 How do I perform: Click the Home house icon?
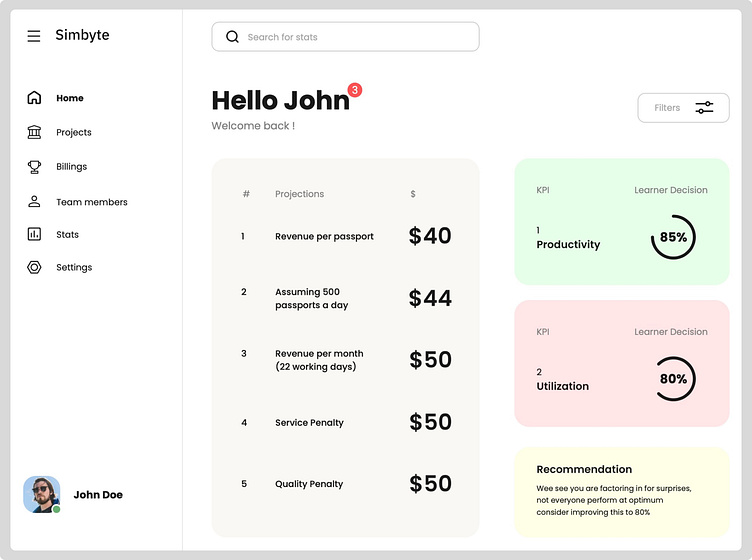pyautogui.click(x=34, y=97)
